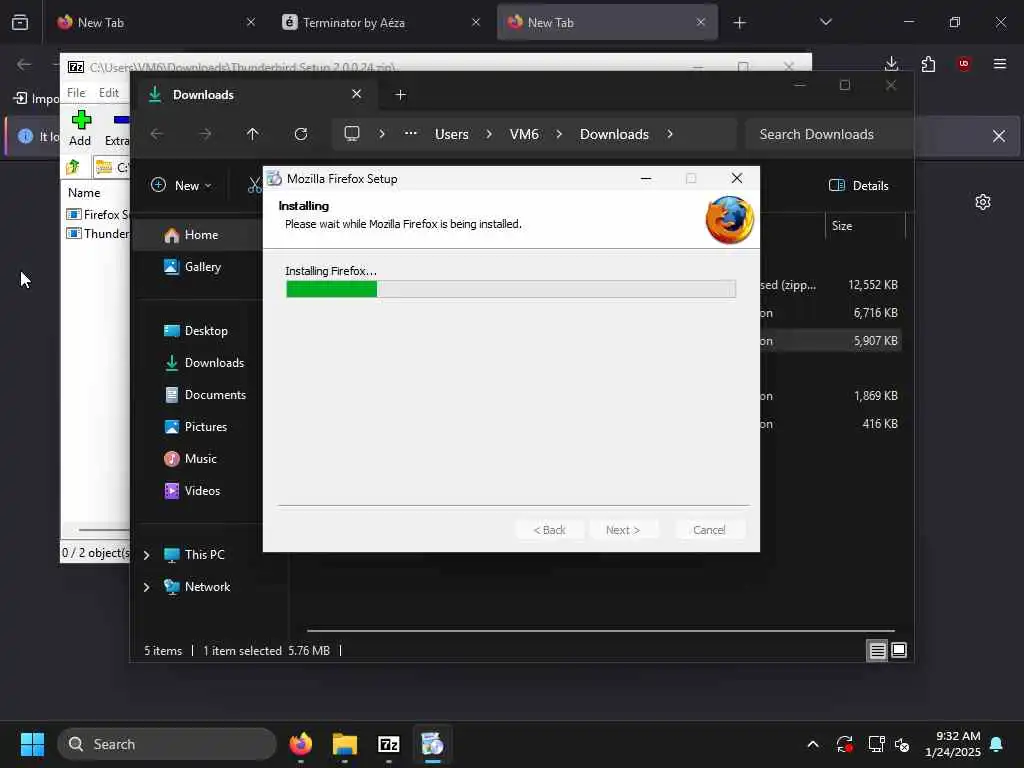Switch to large thumbnails view layout

(x=899, y=650)
